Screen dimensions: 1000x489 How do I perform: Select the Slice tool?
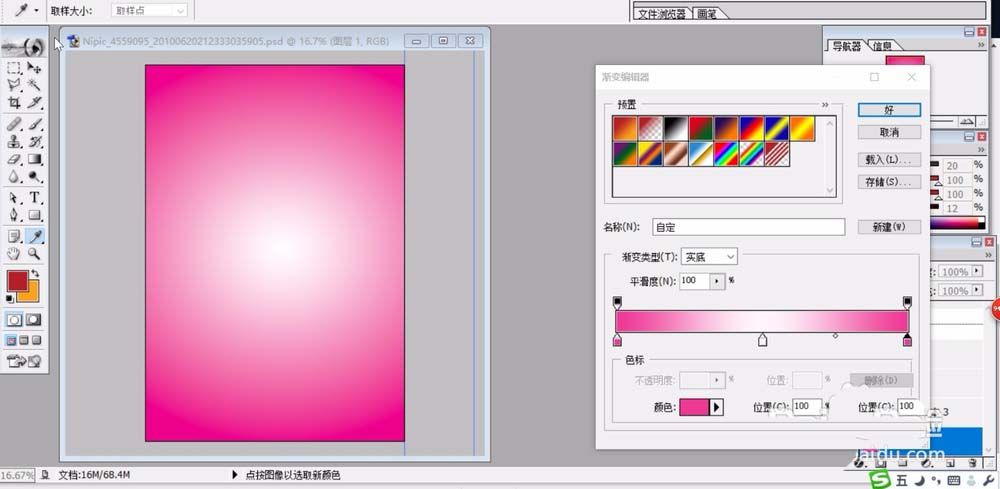pyautogui.click(x=34, y=102)
